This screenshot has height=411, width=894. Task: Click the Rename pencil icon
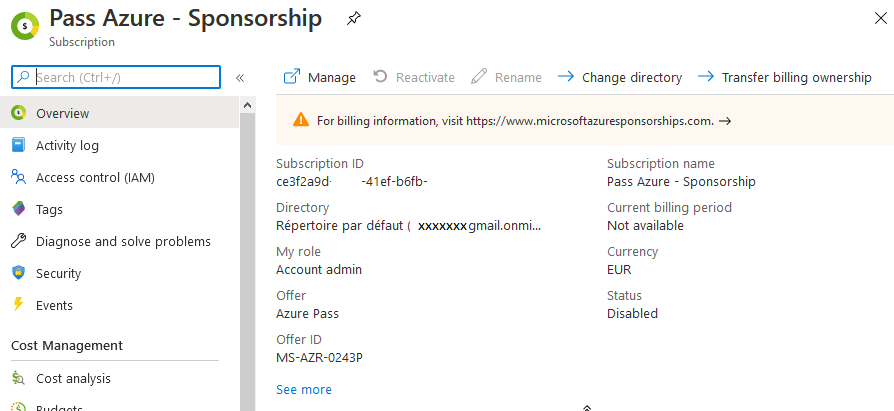(x=479, y=76)
